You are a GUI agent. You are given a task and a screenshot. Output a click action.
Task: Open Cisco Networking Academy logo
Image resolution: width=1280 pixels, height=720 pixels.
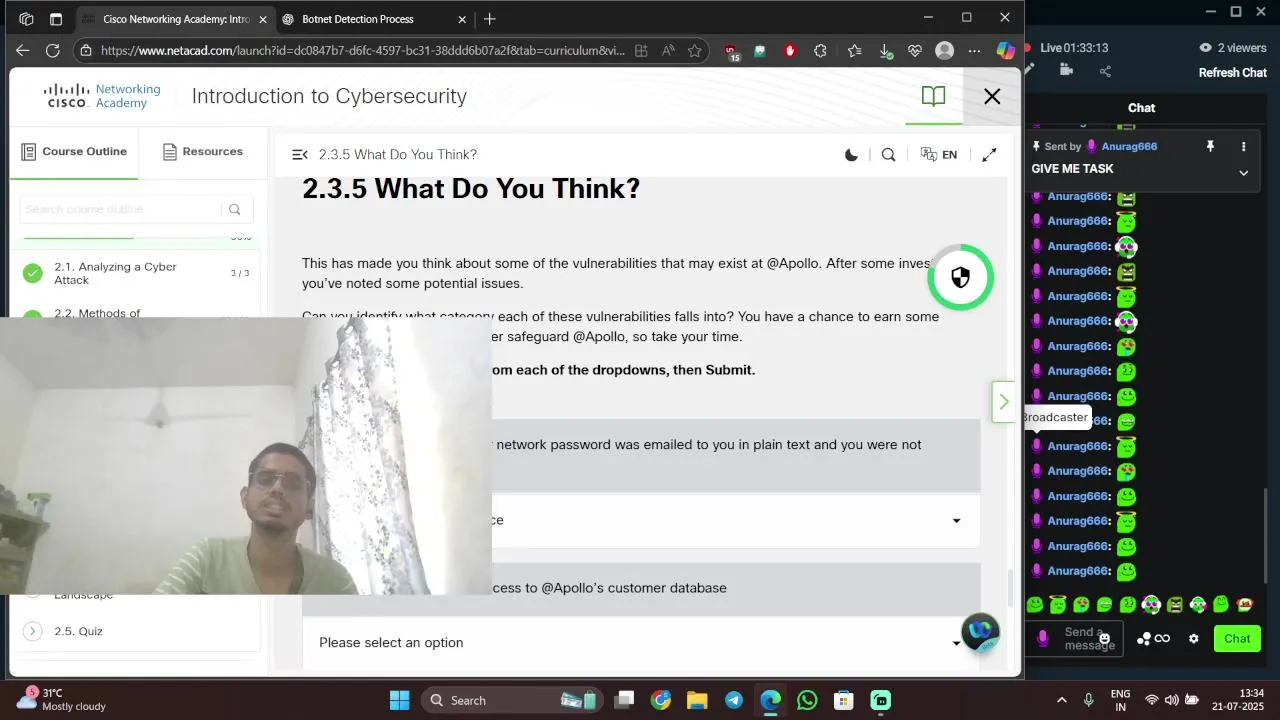coord(102,96)
